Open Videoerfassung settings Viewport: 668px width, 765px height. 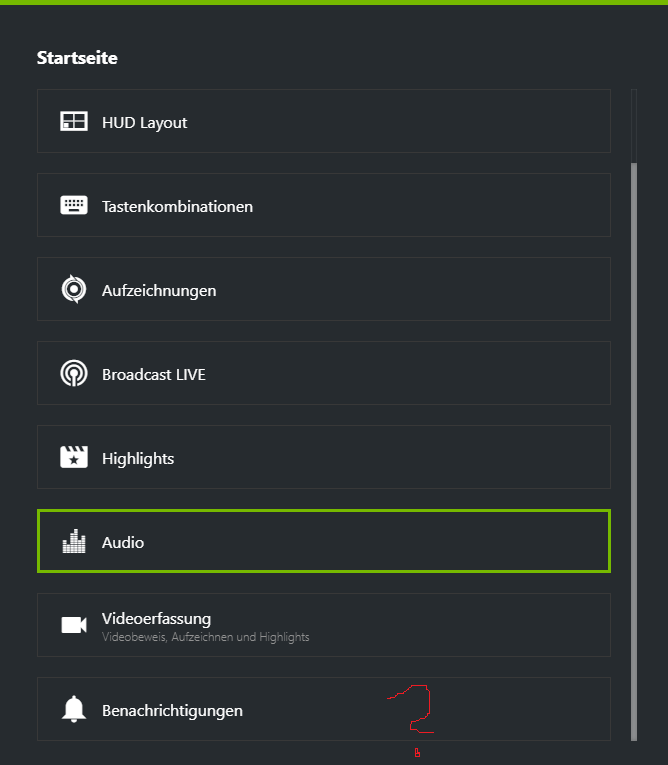pos(324,625)
